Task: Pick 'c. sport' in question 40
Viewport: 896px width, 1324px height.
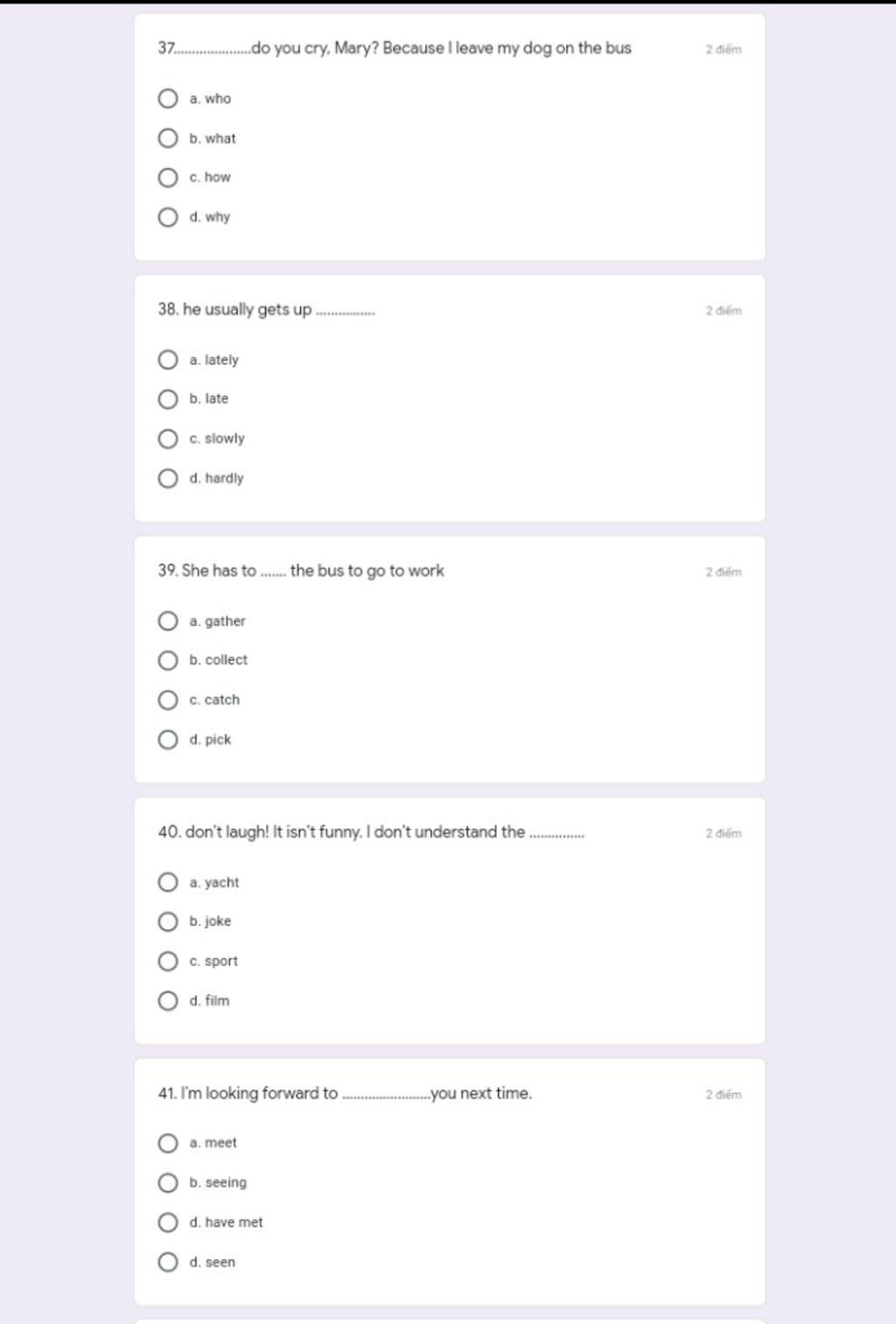Action: point(168,961)
